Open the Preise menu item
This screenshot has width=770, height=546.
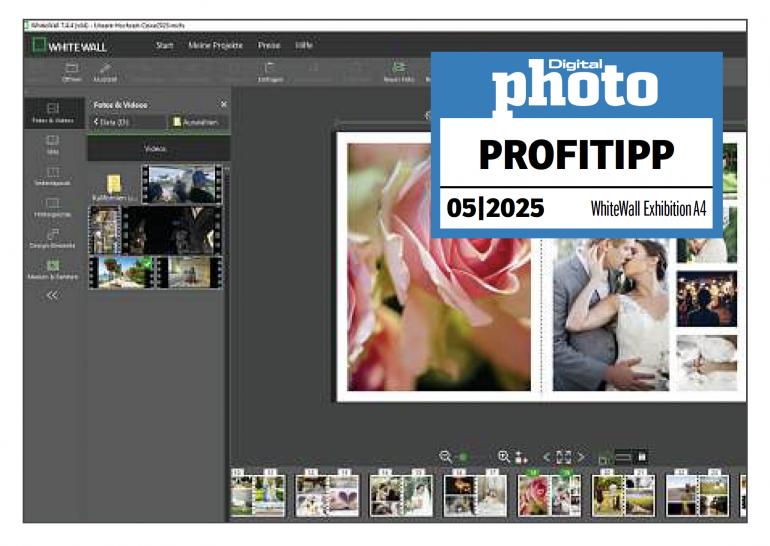[x=269, y=45]
